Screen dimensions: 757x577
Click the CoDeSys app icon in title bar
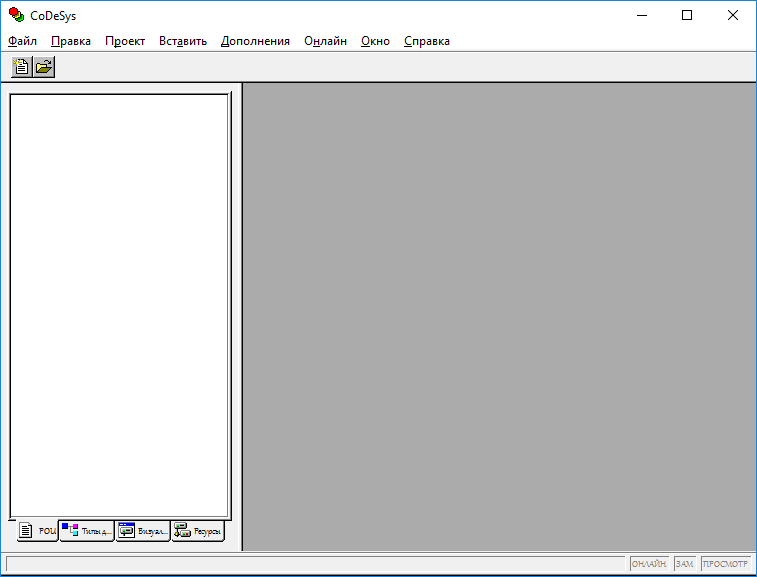click(x=16, y=15)
